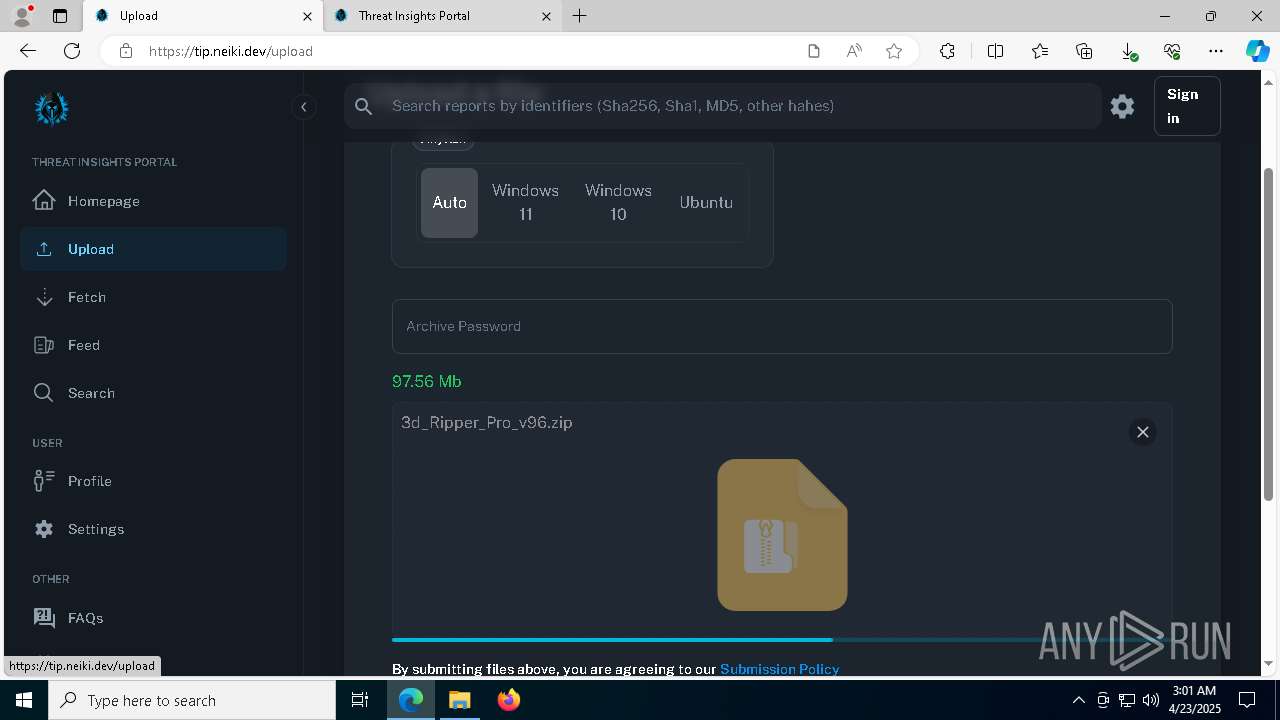Switch to the Threat Insights Portal tab
Image resolution: width=1280 pixels, height=720 pixels.
point(442,16)
